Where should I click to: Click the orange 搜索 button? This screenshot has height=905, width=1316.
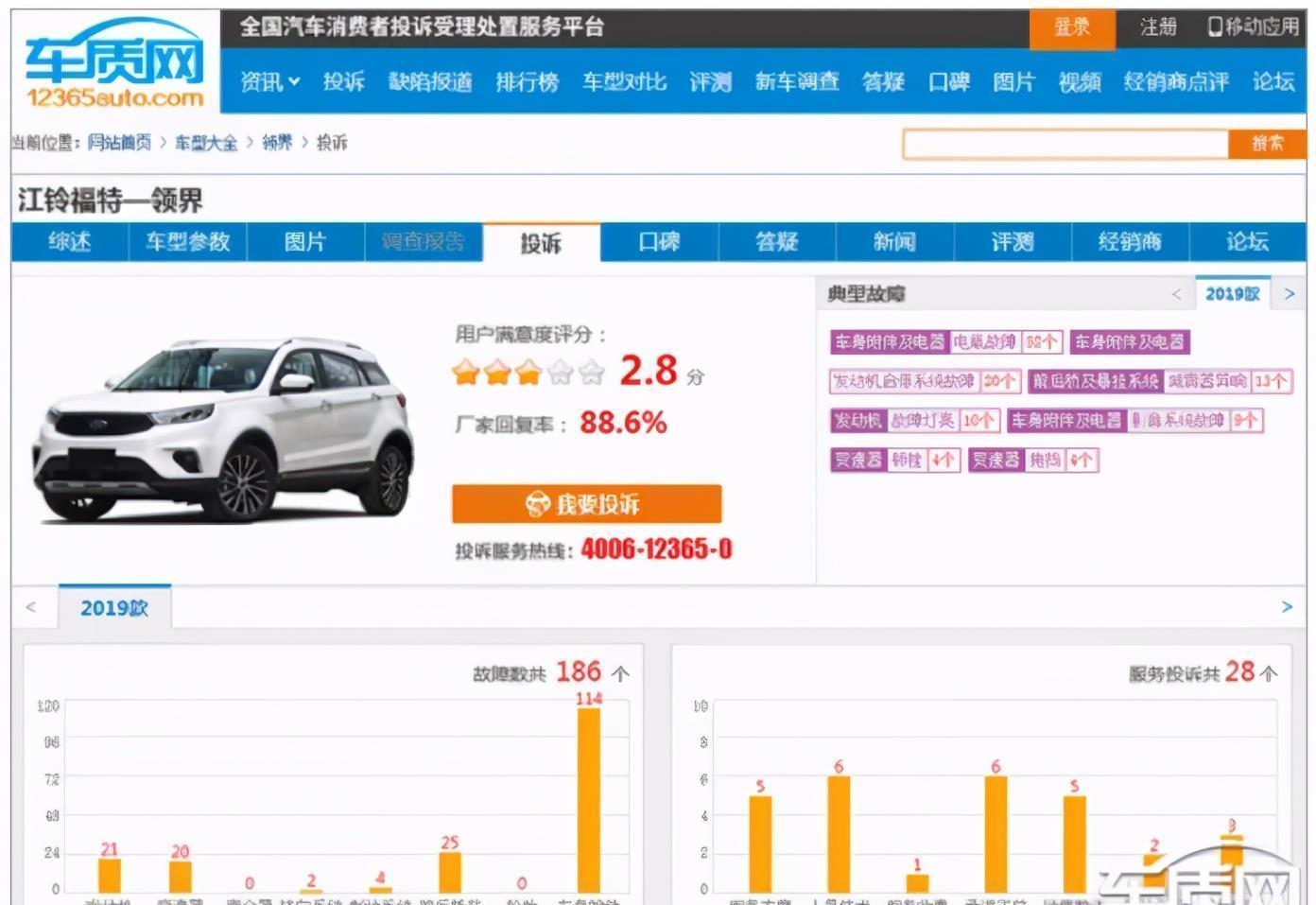[1267, 144]
